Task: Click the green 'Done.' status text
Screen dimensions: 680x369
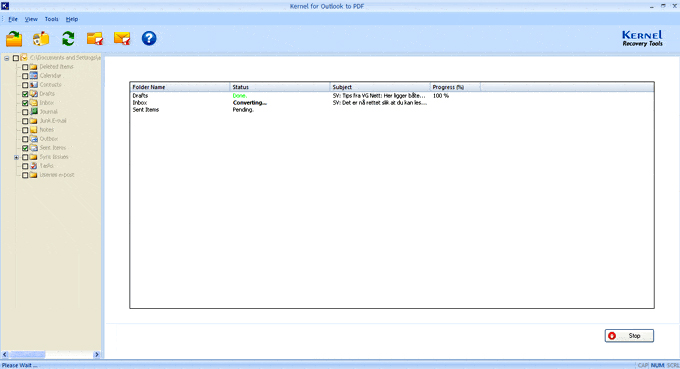Action: point(239,95)
